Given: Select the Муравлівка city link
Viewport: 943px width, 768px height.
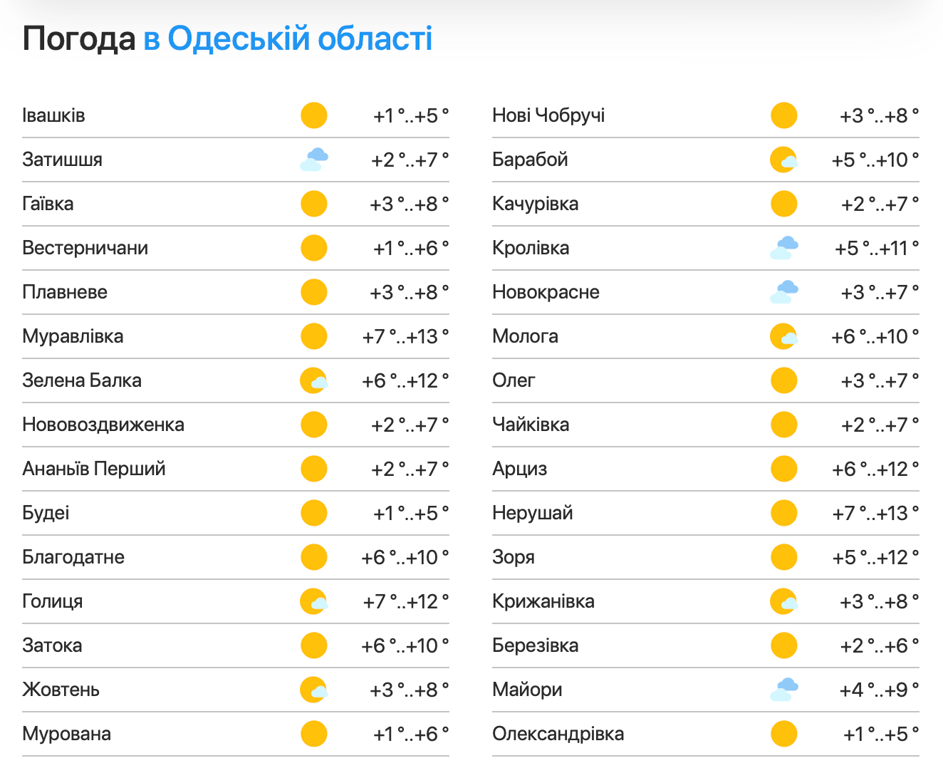Looking at the screenshot, I should click(73, 337).
